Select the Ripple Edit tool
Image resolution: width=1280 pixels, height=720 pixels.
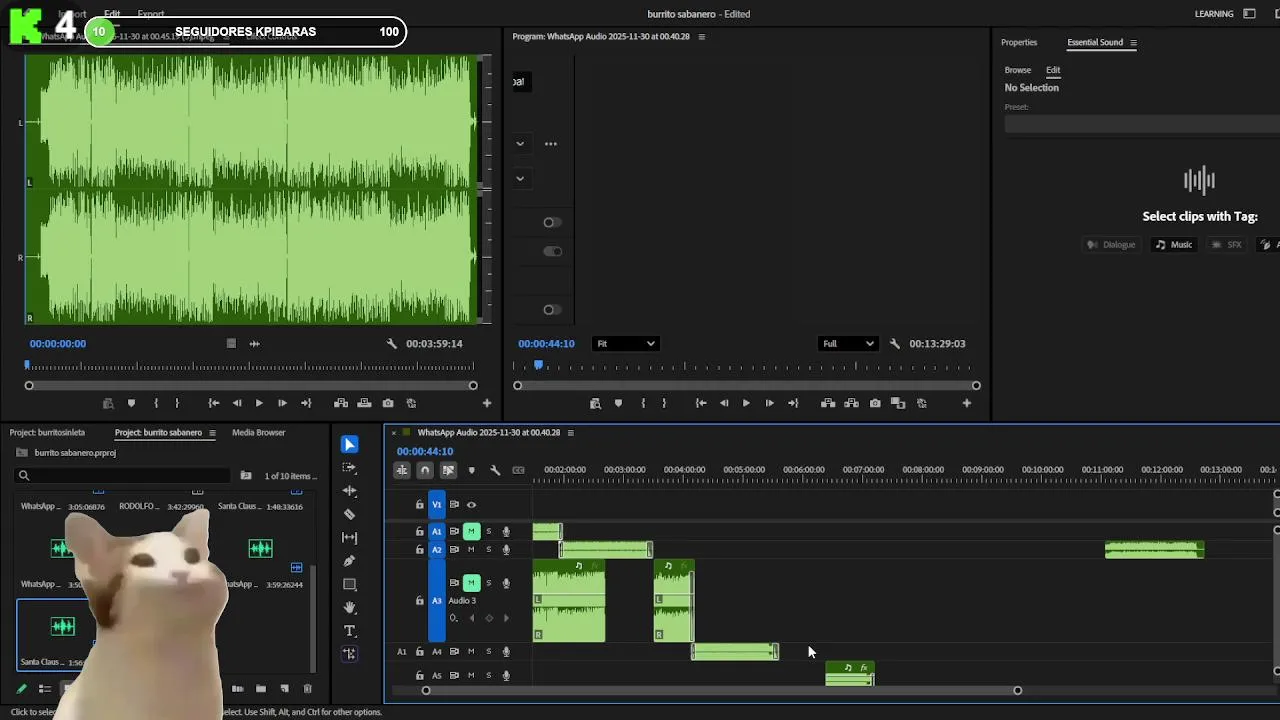point(349,491)
